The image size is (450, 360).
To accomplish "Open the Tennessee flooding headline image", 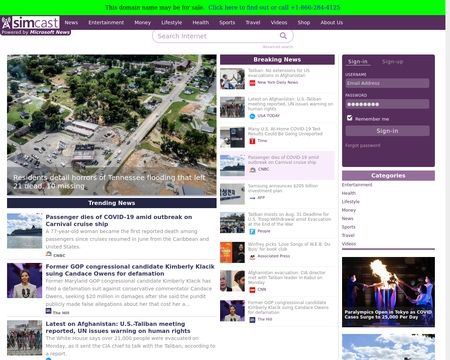I will [112, 125].
